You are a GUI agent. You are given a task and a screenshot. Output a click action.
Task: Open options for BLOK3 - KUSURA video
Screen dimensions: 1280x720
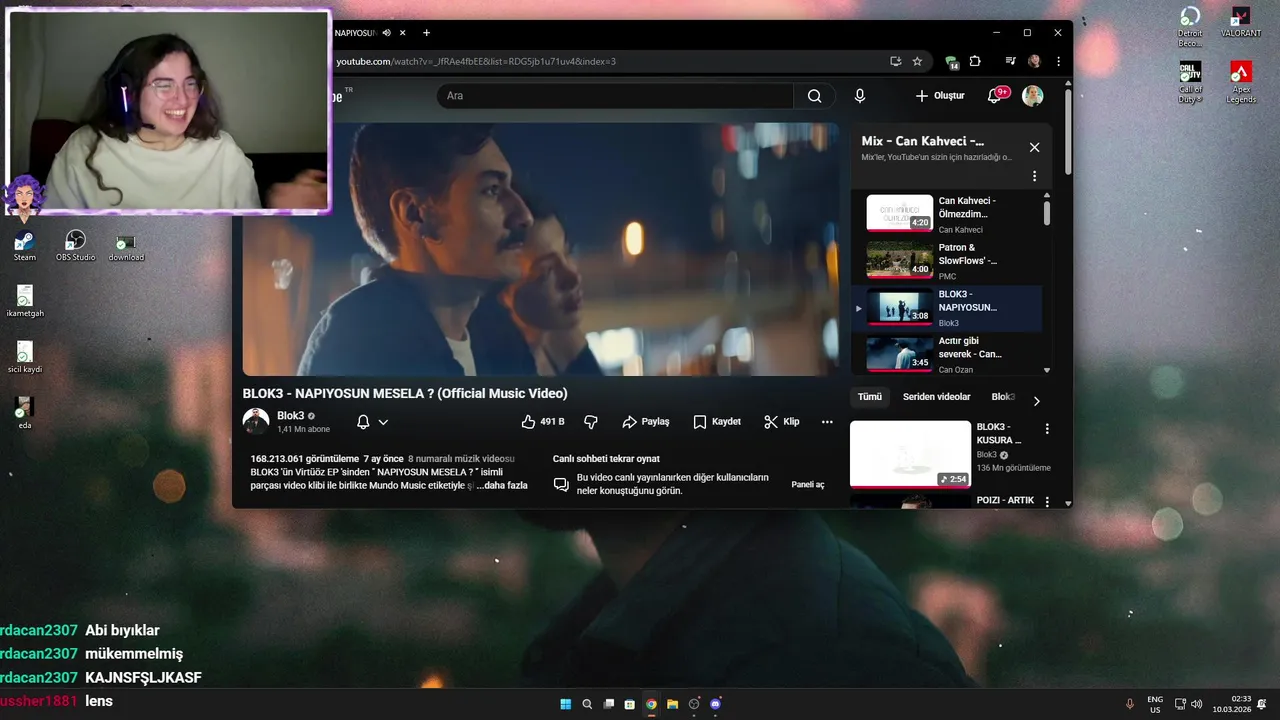click(1047, 428)
